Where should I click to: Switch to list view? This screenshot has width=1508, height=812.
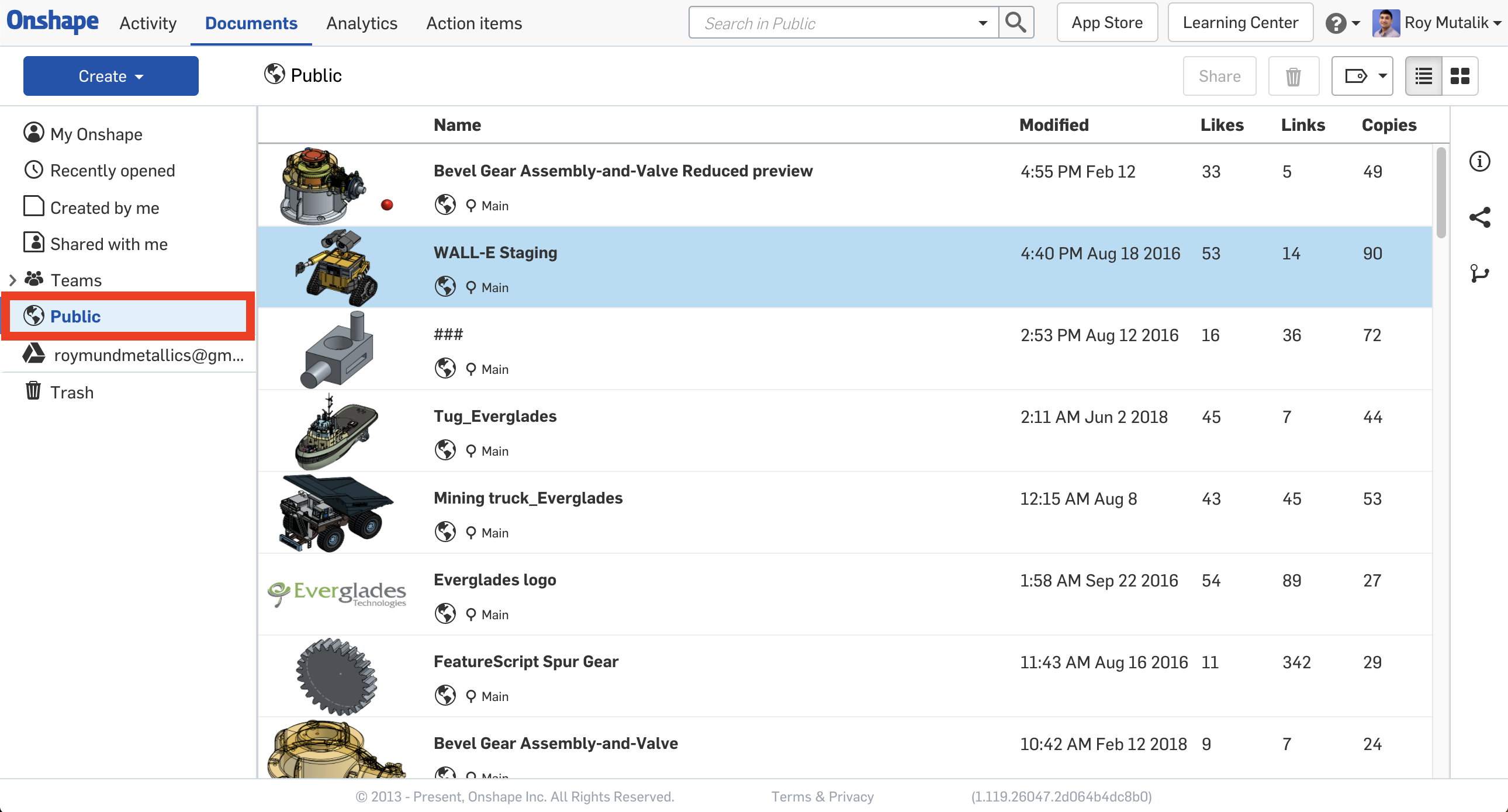pyautogui.click(x=1423, y=76)
